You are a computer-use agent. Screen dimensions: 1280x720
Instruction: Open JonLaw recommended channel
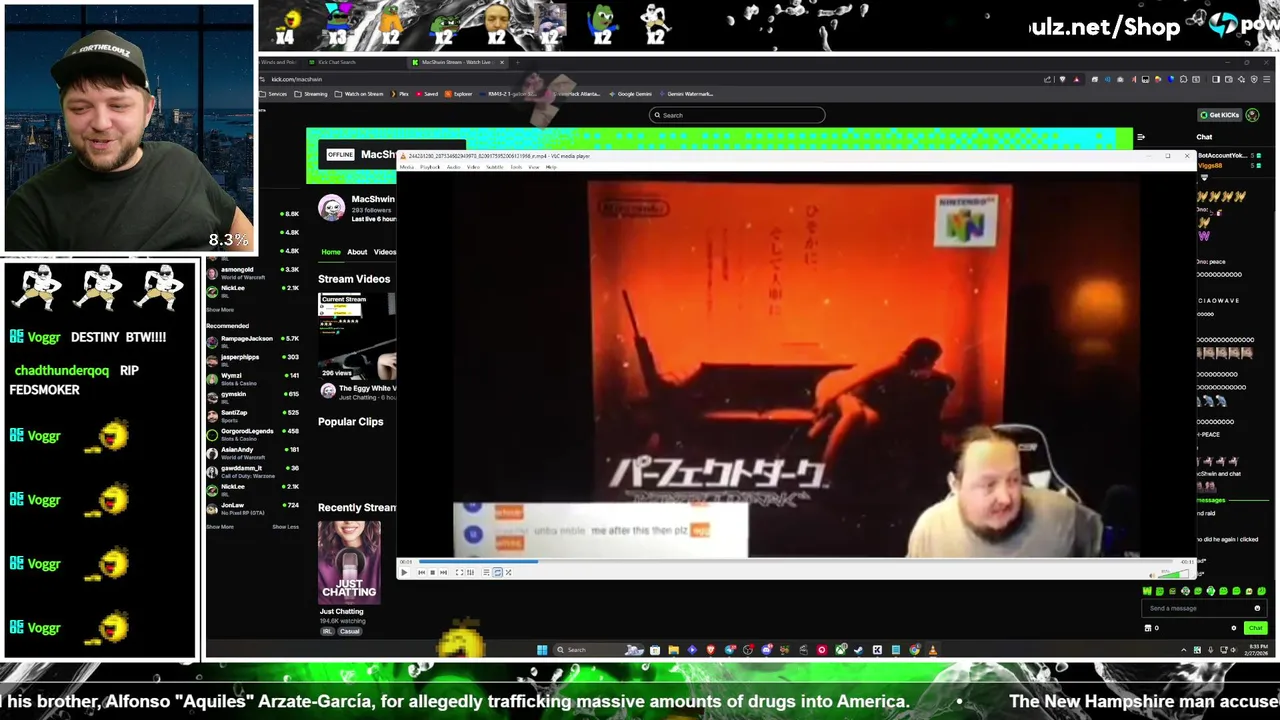coord(252,509)
